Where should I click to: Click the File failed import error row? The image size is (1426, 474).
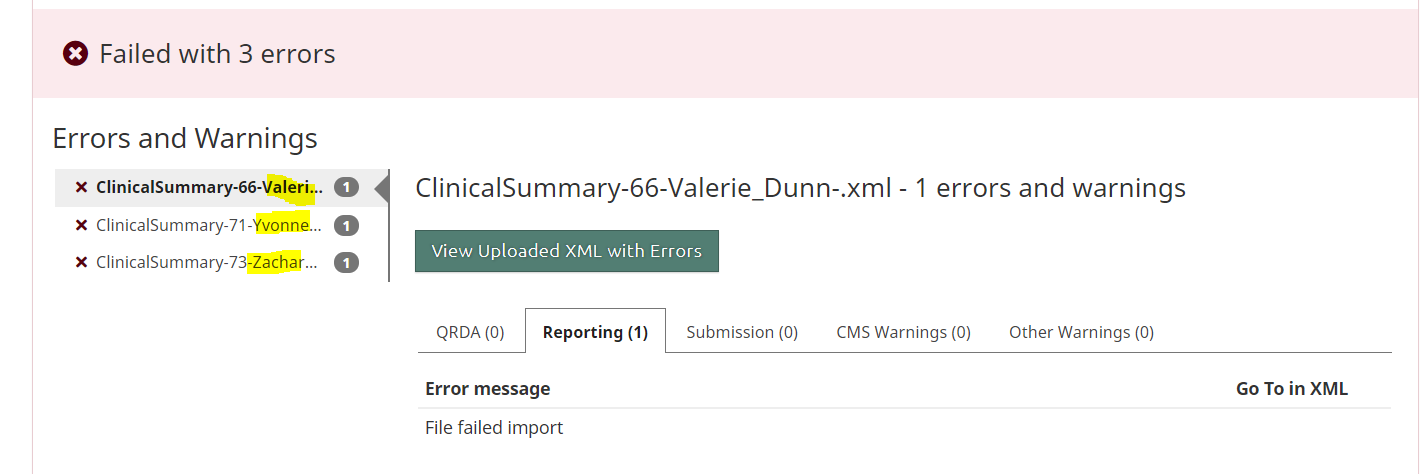(x=494, y=428)
